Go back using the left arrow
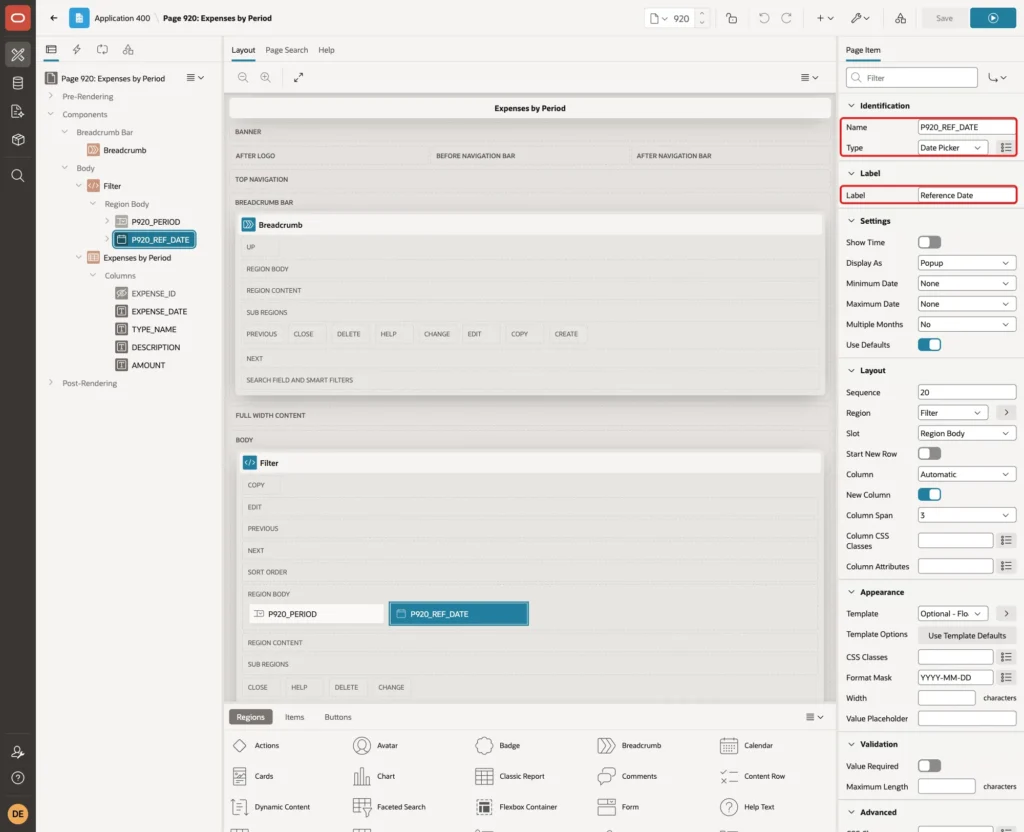Screen dimensions: 1024x832 54,18
